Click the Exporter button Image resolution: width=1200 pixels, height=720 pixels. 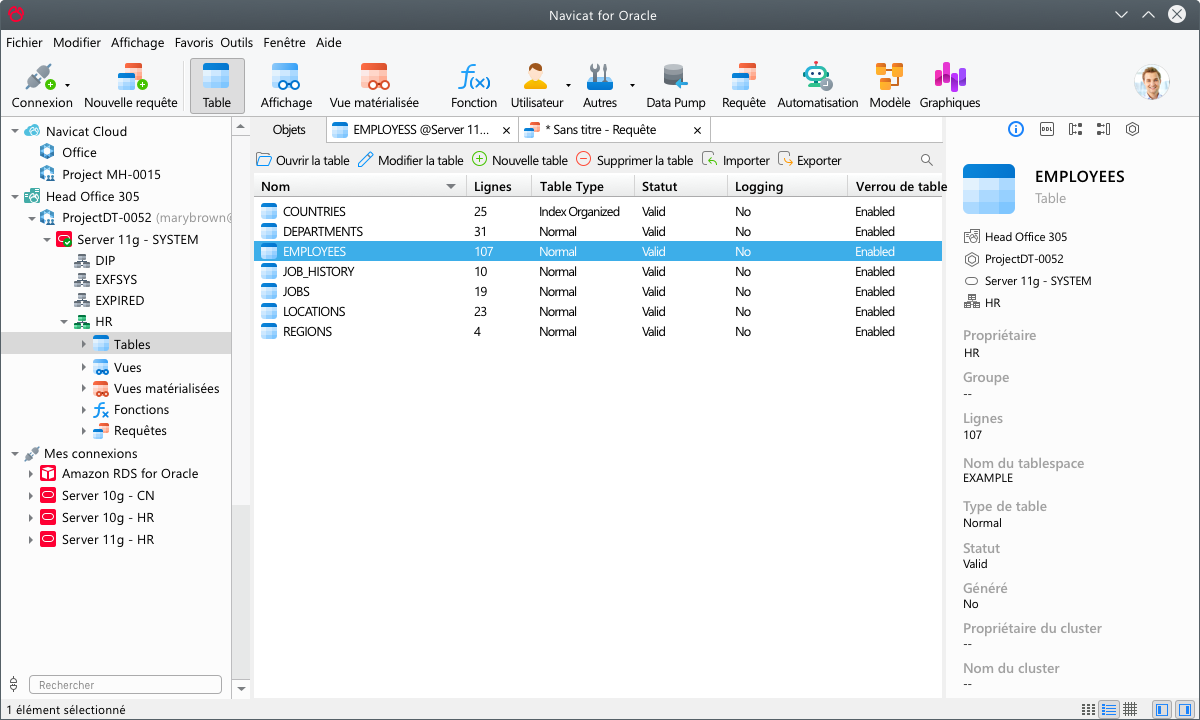coord(810,160)
